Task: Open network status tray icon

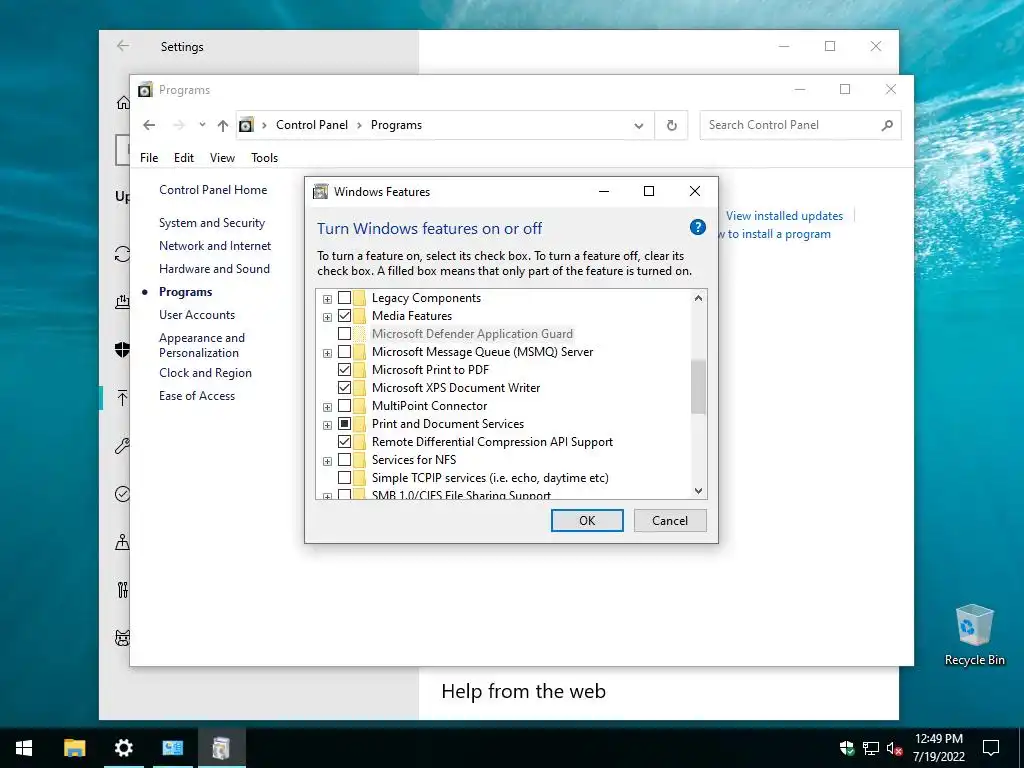Action: coord(871,748)
